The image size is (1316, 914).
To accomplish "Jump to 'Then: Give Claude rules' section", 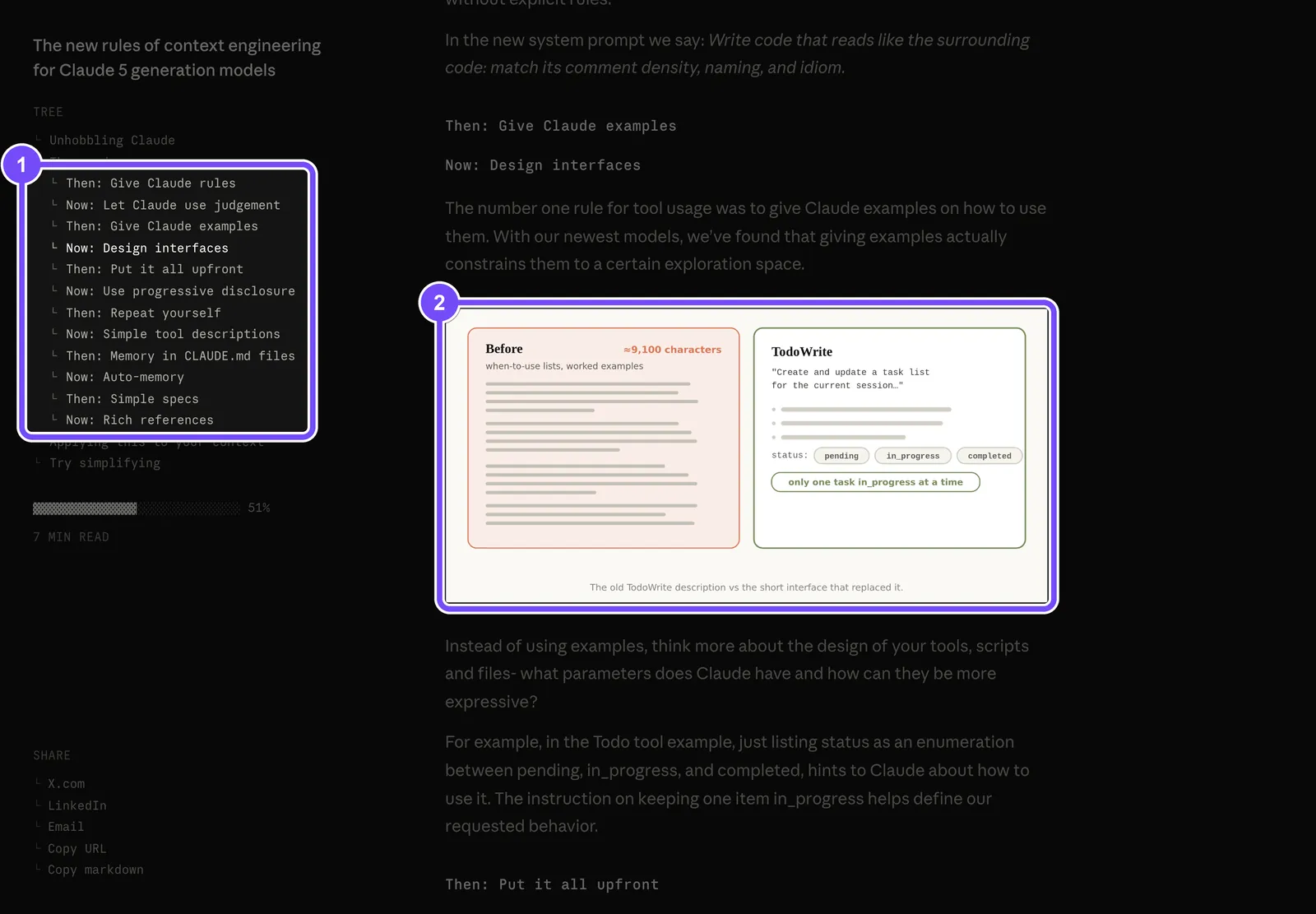I will pyautogui.click(x=151, y=183).
